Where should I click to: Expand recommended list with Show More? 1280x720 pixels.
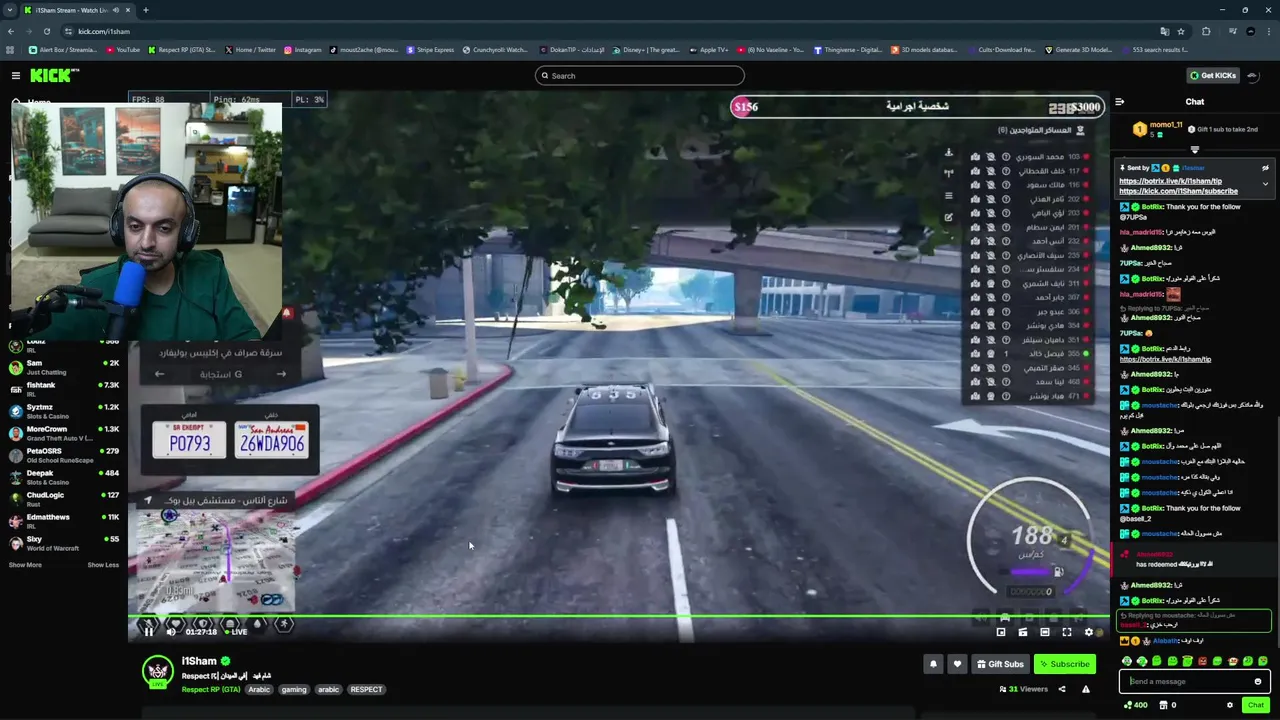point(25,565)
